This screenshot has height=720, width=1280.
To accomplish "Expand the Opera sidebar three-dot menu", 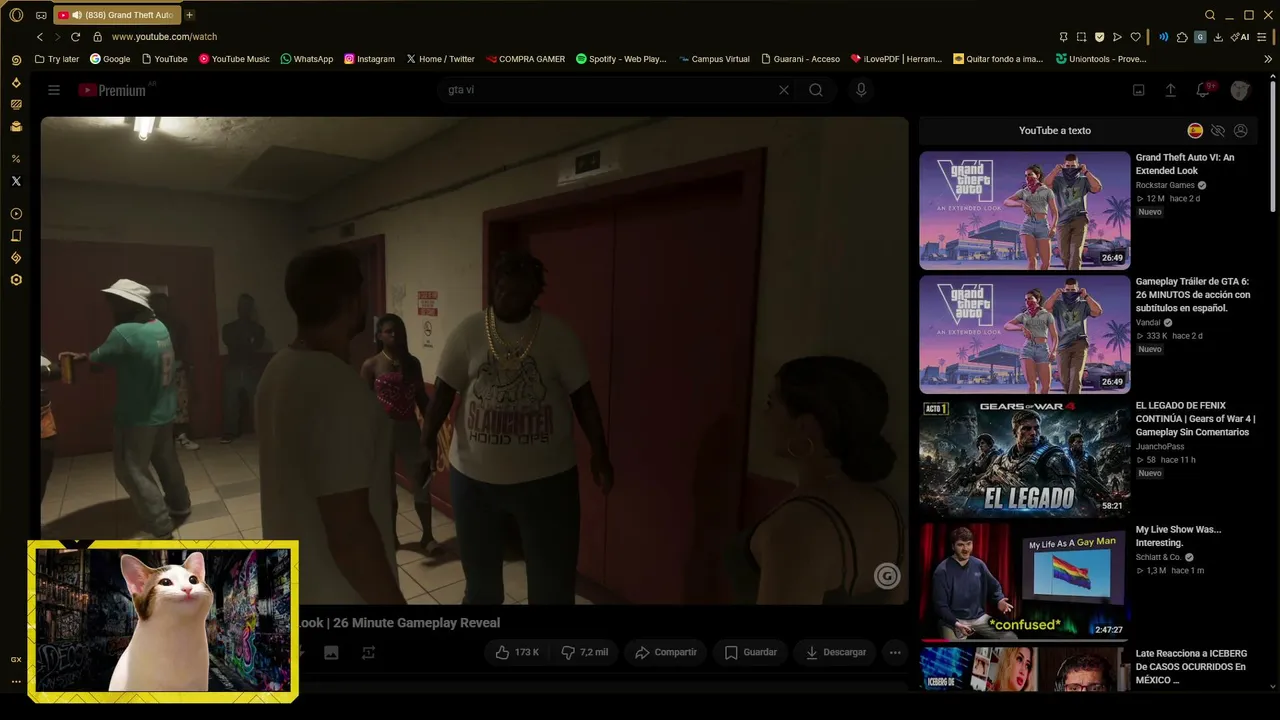I will pos(16,681).
